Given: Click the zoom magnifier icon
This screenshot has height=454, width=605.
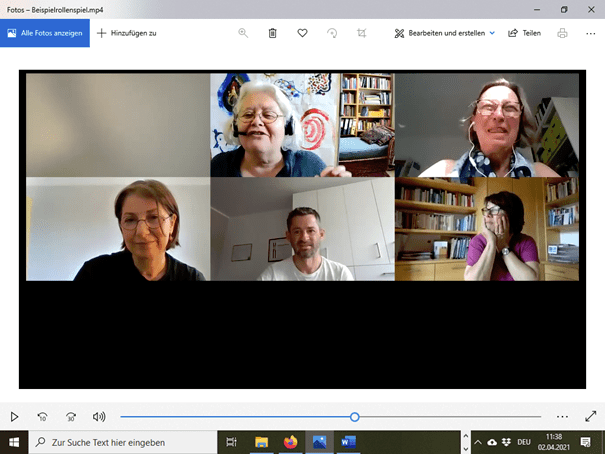Looking at the screenshot, I should pos(243,33).
